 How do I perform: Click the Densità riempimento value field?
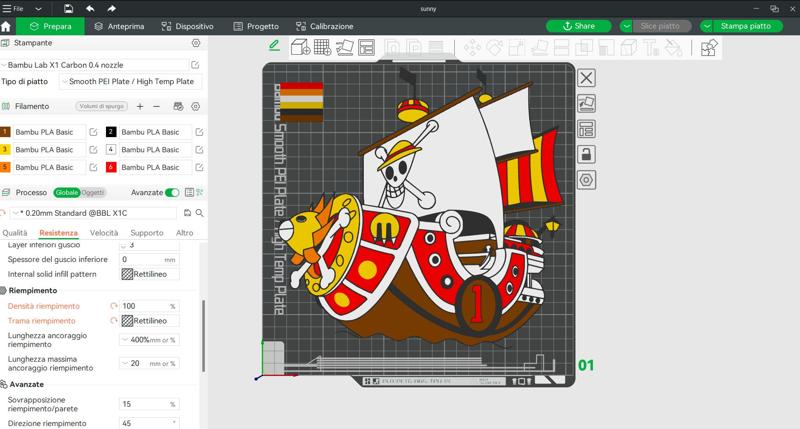[149, 306]
